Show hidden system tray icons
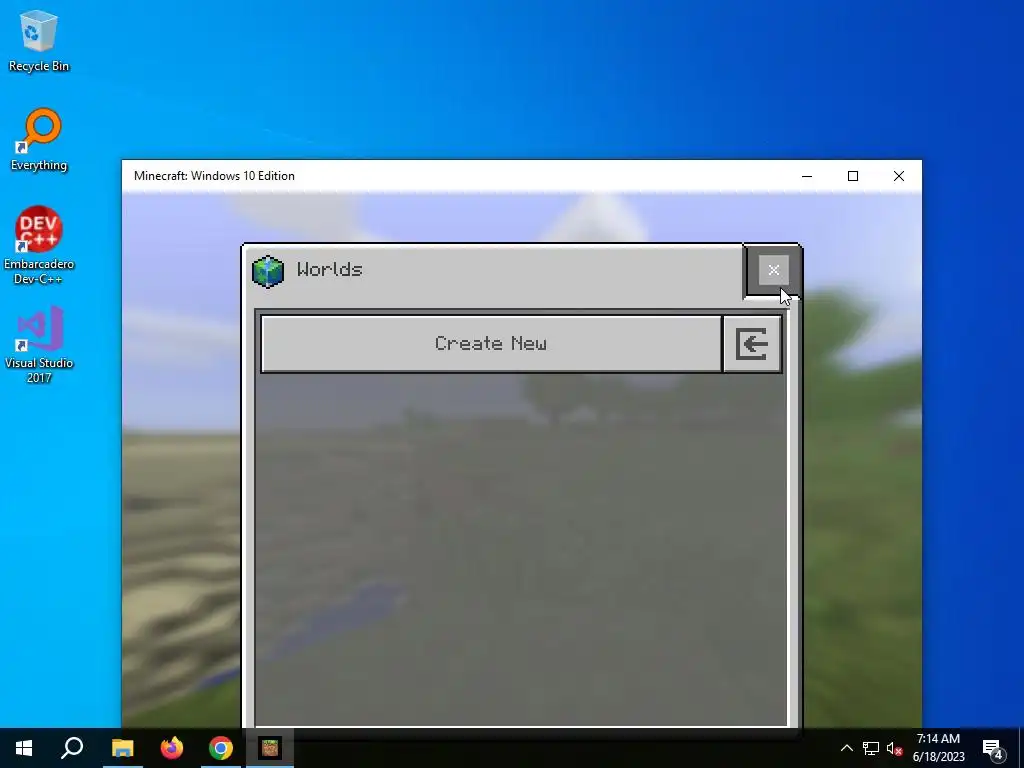The height and width of the screenshot is (768, 1024). [846, 748]
